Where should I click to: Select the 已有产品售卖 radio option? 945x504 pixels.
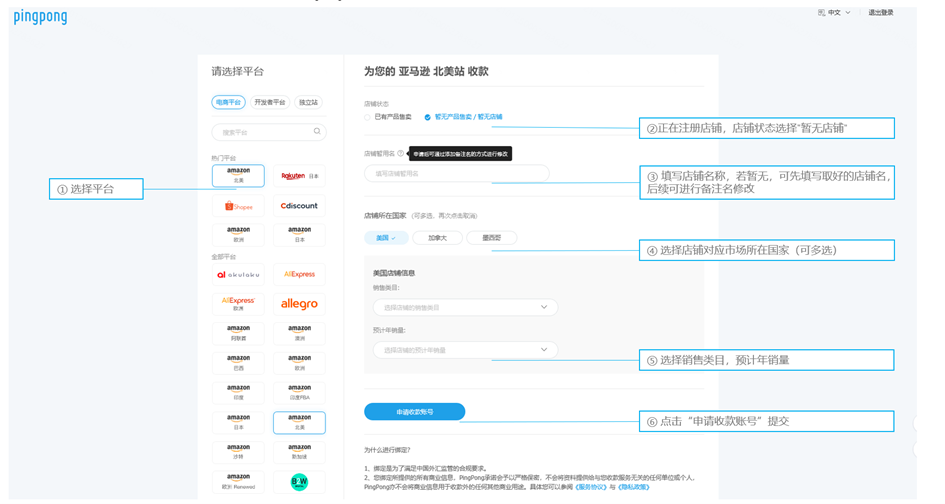(x=388, y=117)
